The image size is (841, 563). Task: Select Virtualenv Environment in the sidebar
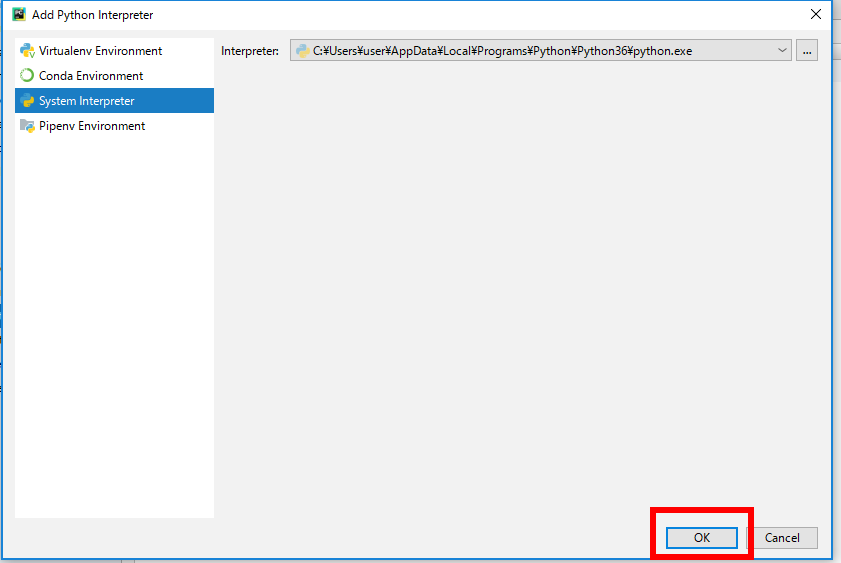pyautogui.click(x=114, y=51)
